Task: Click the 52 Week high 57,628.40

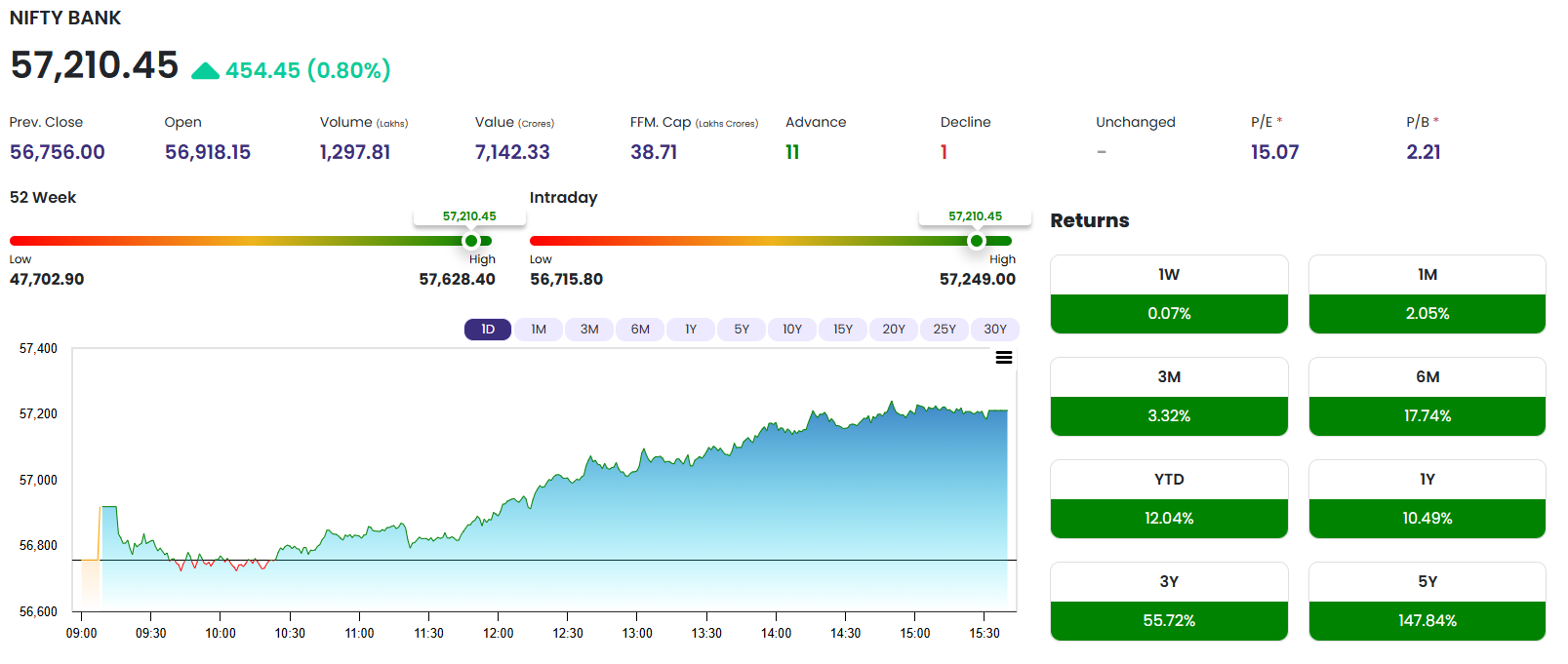Action: pos(458,280)
